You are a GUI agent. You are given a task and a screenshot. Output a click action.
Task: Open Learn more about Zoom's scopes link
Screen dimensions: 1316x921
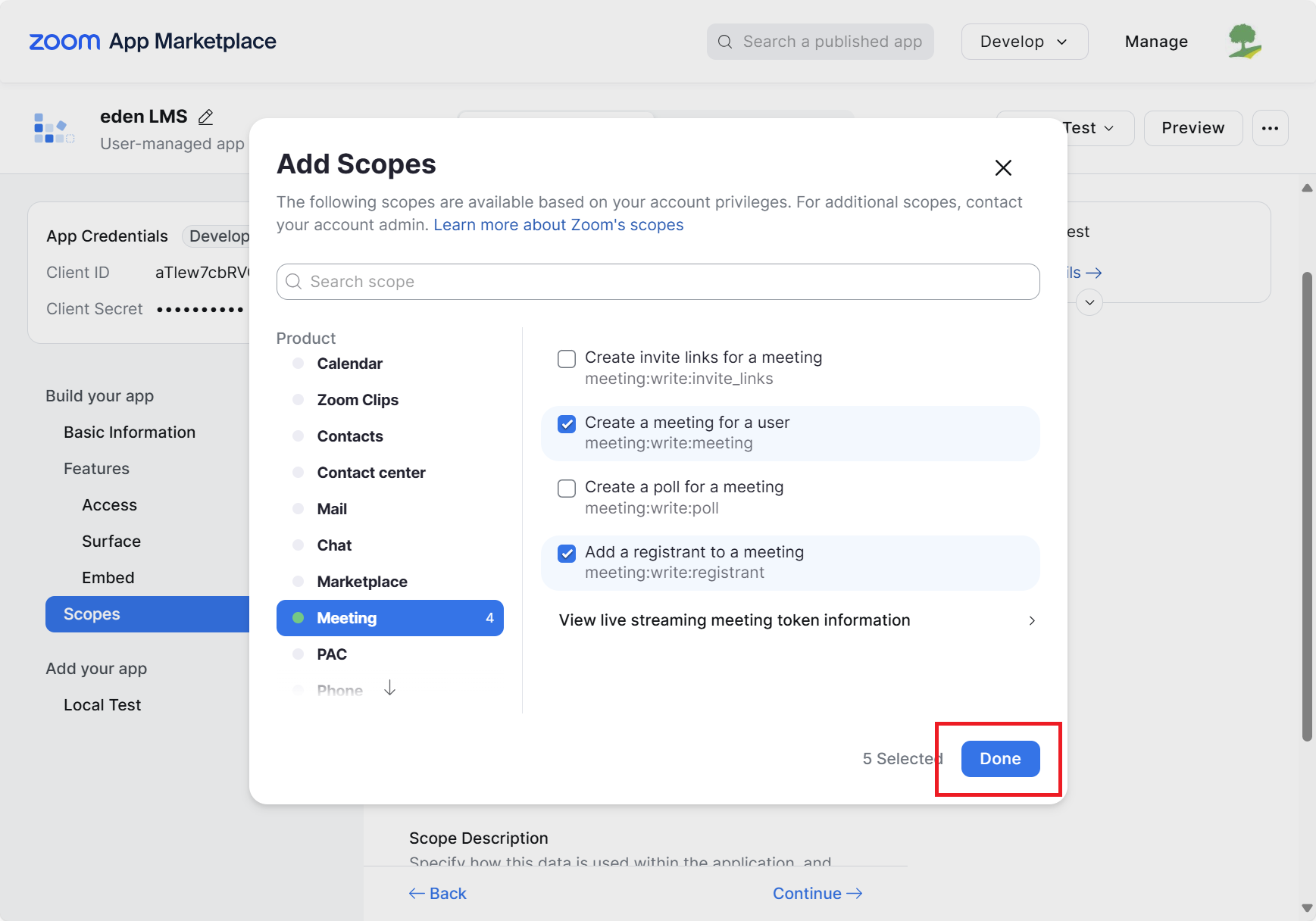pyautogui.click(x=558, y=225)
